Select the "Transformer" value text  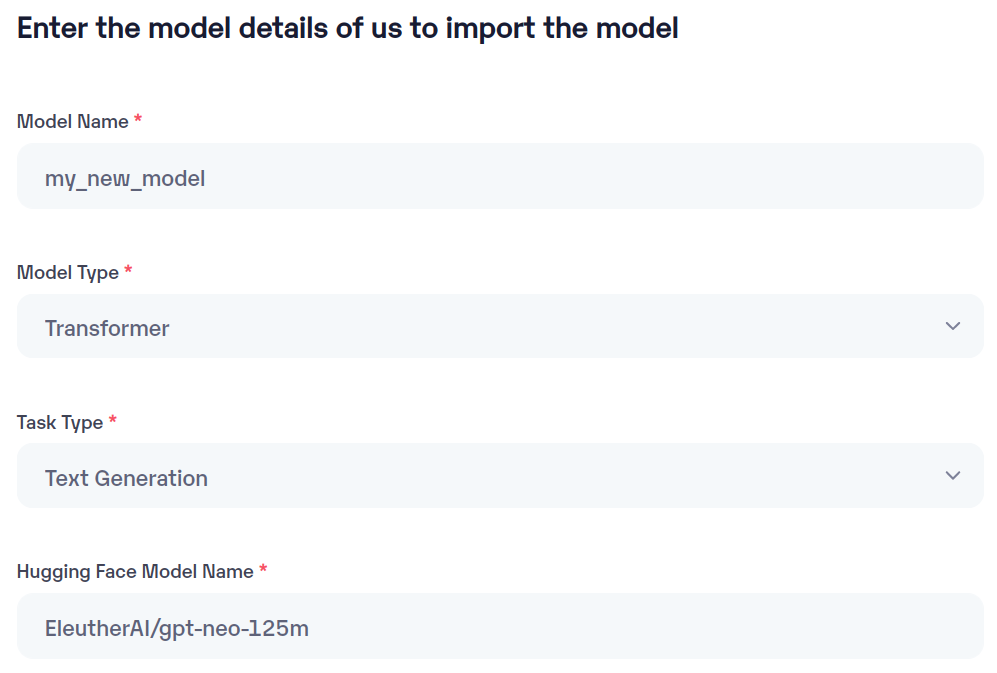(x=107, y=328)
